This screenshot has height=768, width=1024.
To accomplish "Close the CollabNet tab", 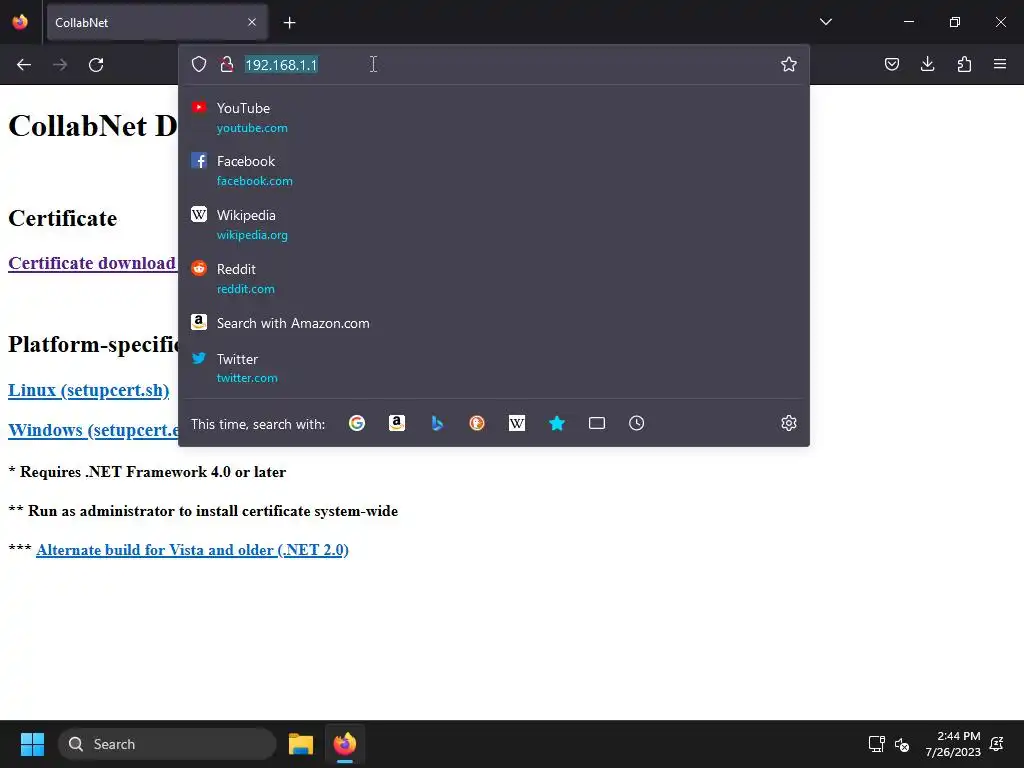I will [x=252, y=22].
